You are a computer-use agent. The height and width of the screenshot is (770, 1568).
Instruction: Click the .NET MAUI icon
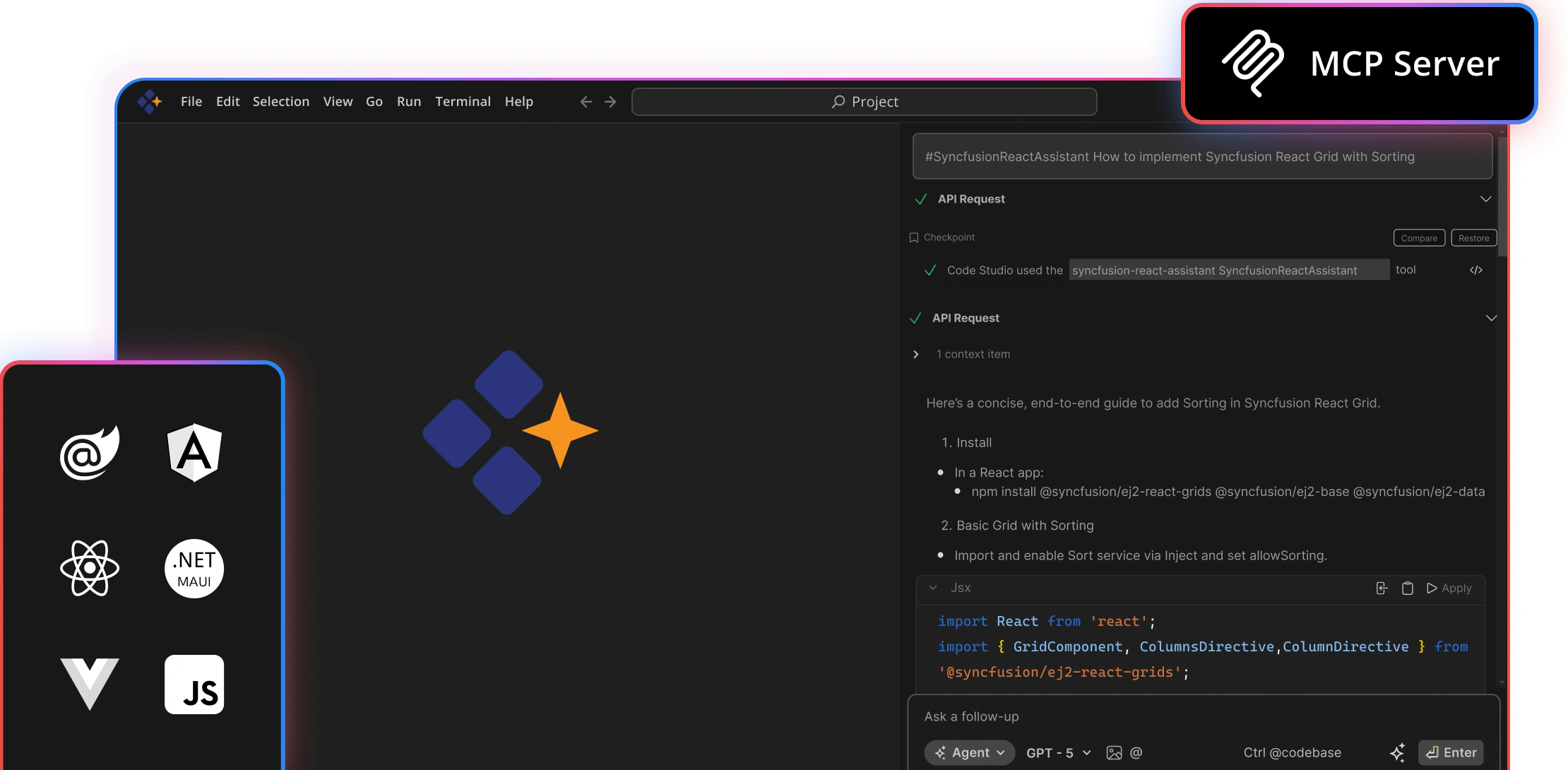pos(194,569)
